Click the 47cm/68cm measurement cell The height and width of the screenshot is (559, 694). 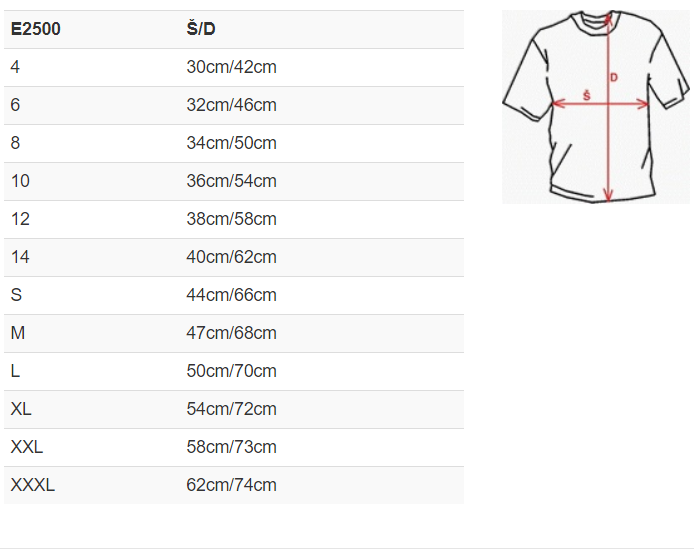[x=231, y=333]
